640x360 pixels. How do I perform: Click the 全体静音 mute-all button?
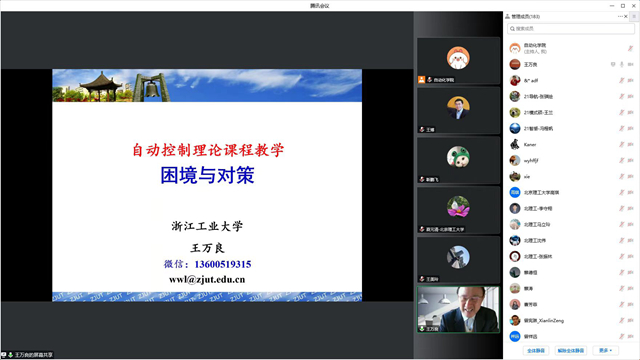pos(536,351)
